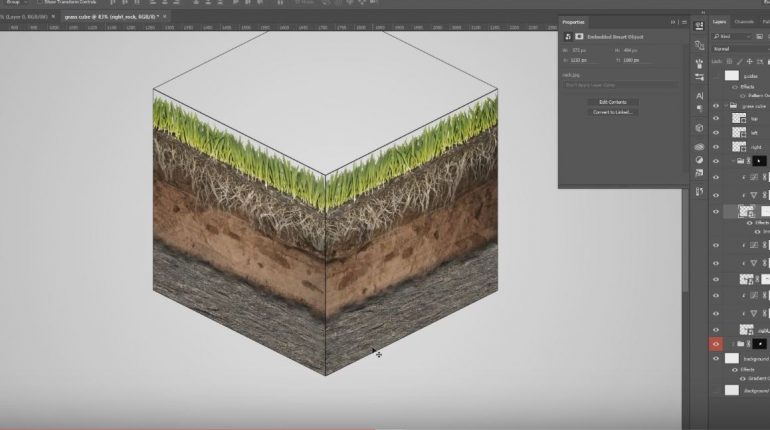Enable Show Transform Controls checkbox
This screenshot has height=430, width=770.
click(39, 3)
